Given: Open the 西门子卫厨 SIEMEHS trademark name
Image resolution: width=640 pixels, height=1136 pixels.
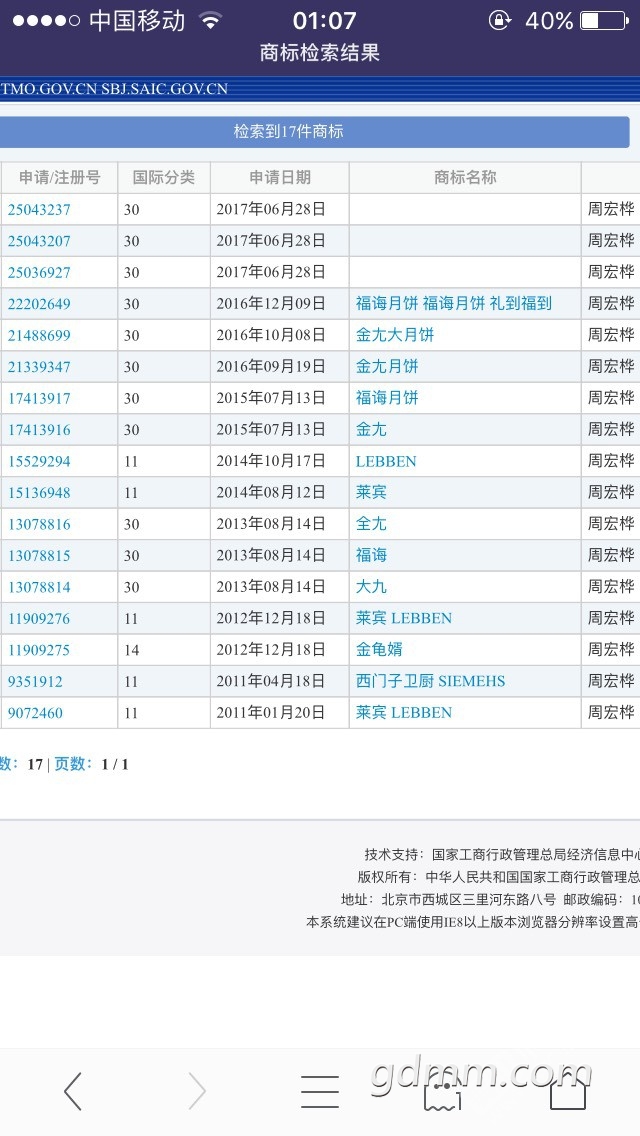Looking at the screenshot, I should tap(431, 681).
